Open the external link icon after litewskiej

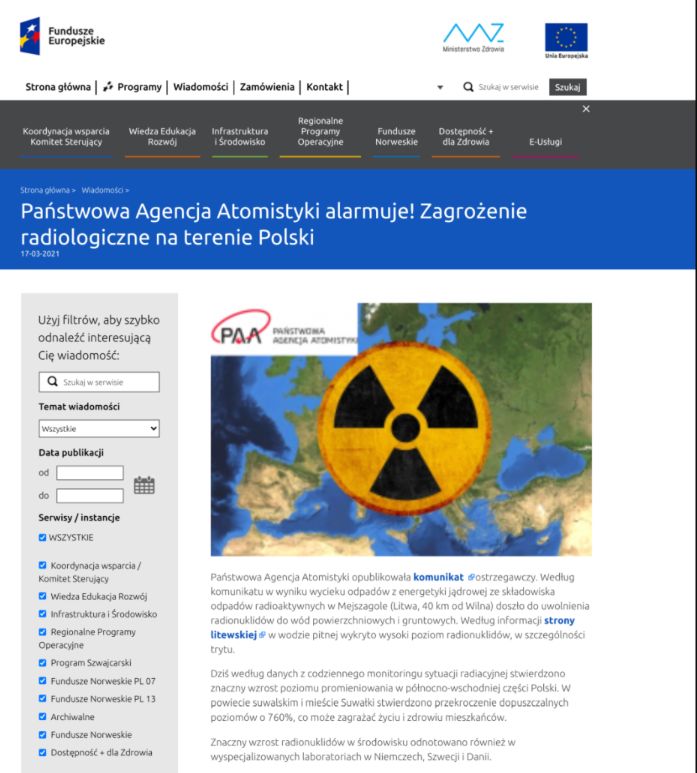pos(262,634)
